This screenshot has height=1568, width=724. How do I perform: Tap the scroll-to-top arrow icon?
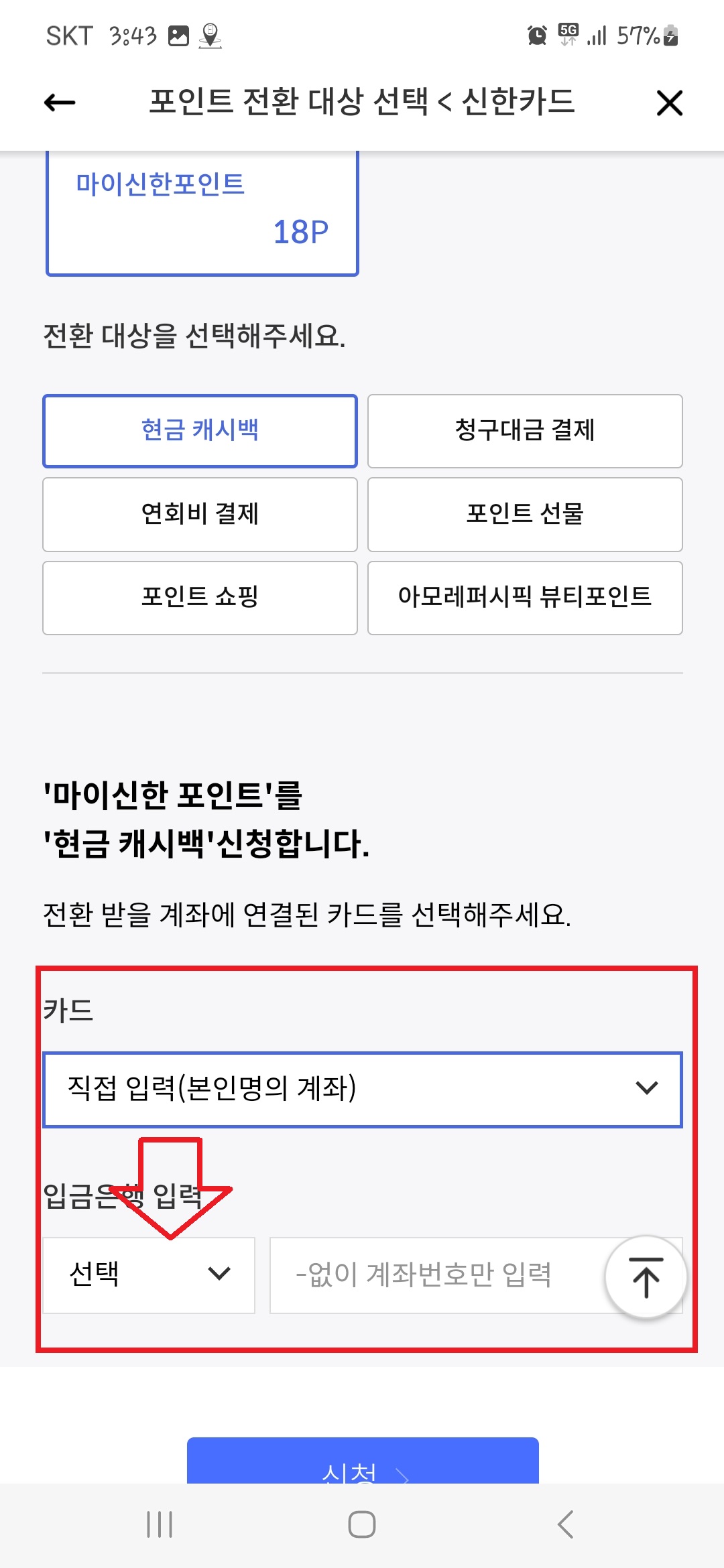click(646, 1276)
